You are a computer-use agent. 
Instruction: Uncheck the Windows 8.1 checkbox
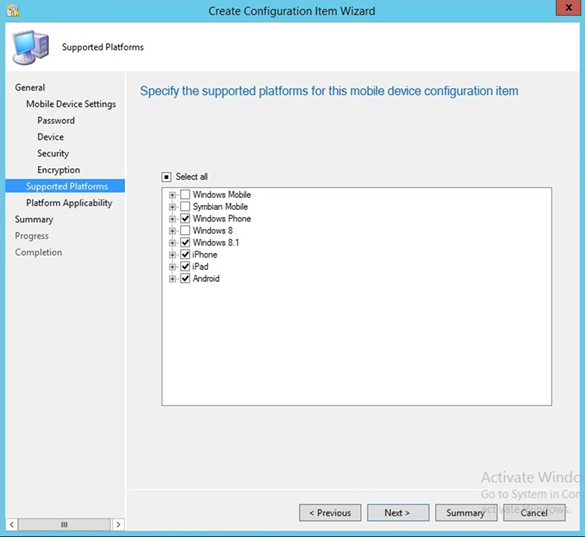pos(185,243)
